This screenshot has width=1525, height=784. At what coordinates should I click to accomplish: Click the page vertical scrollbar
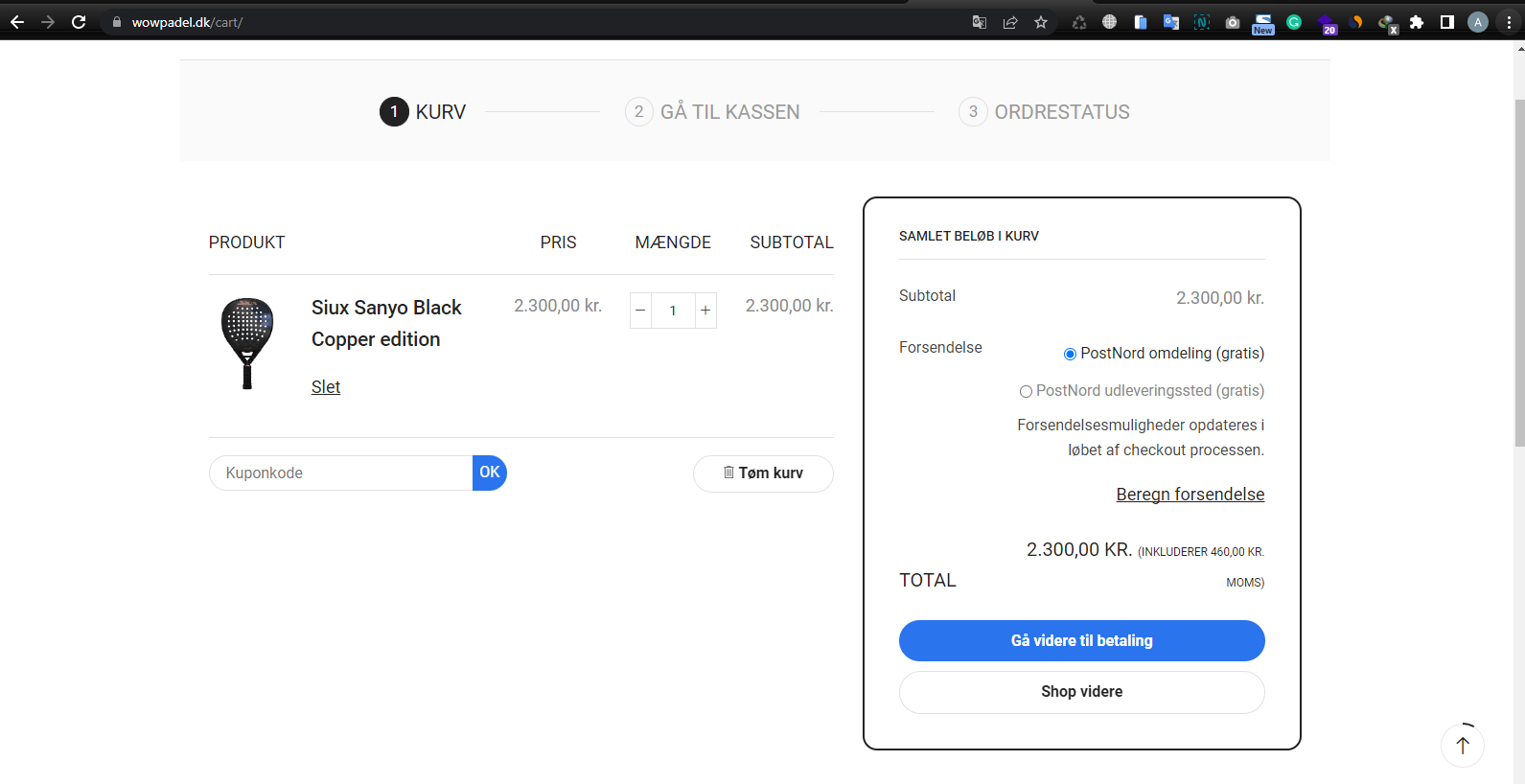[1519, 273]
